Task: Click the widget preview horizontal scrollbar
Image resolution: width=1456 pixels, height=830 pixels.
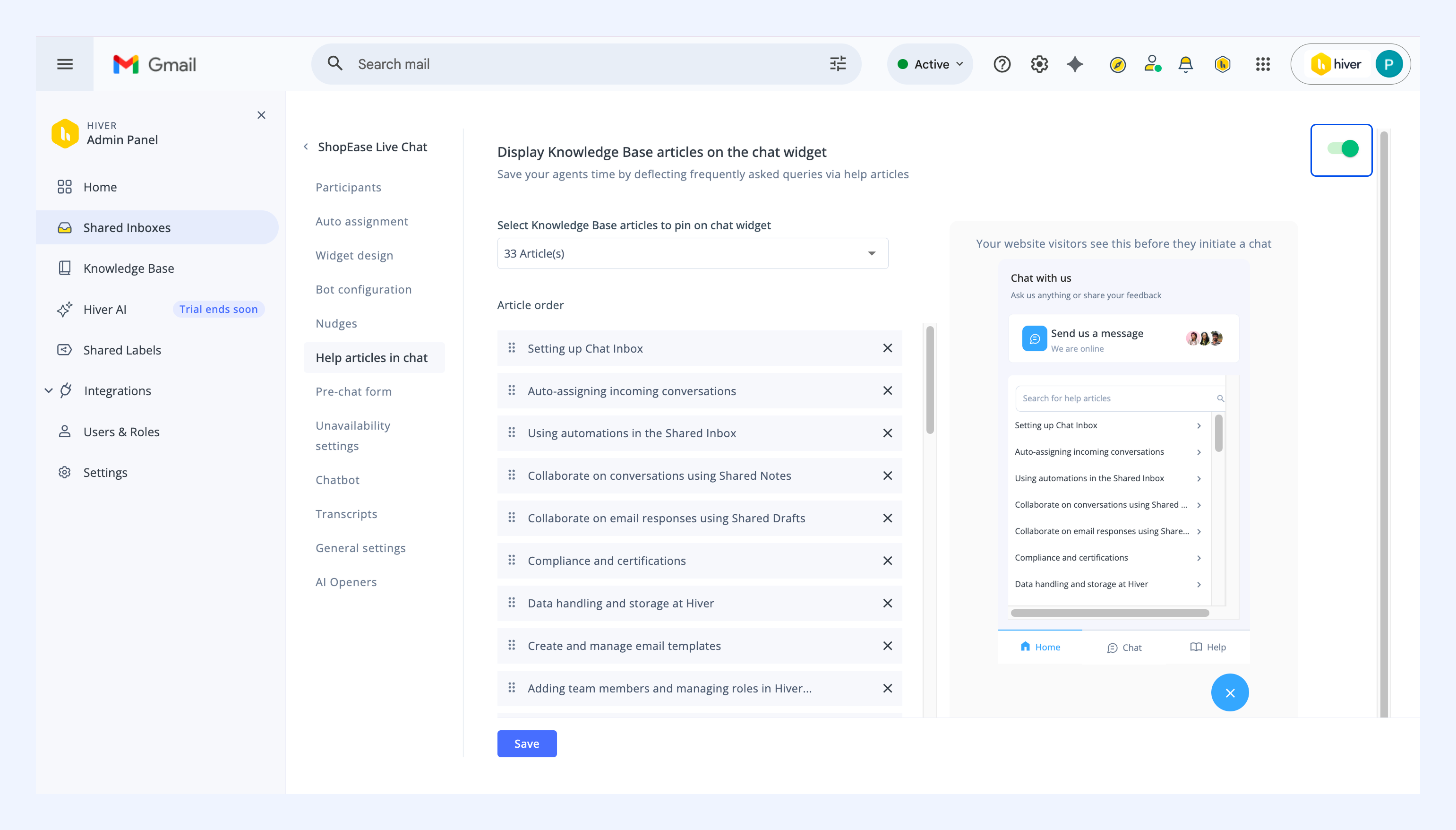Action: 1109,614
